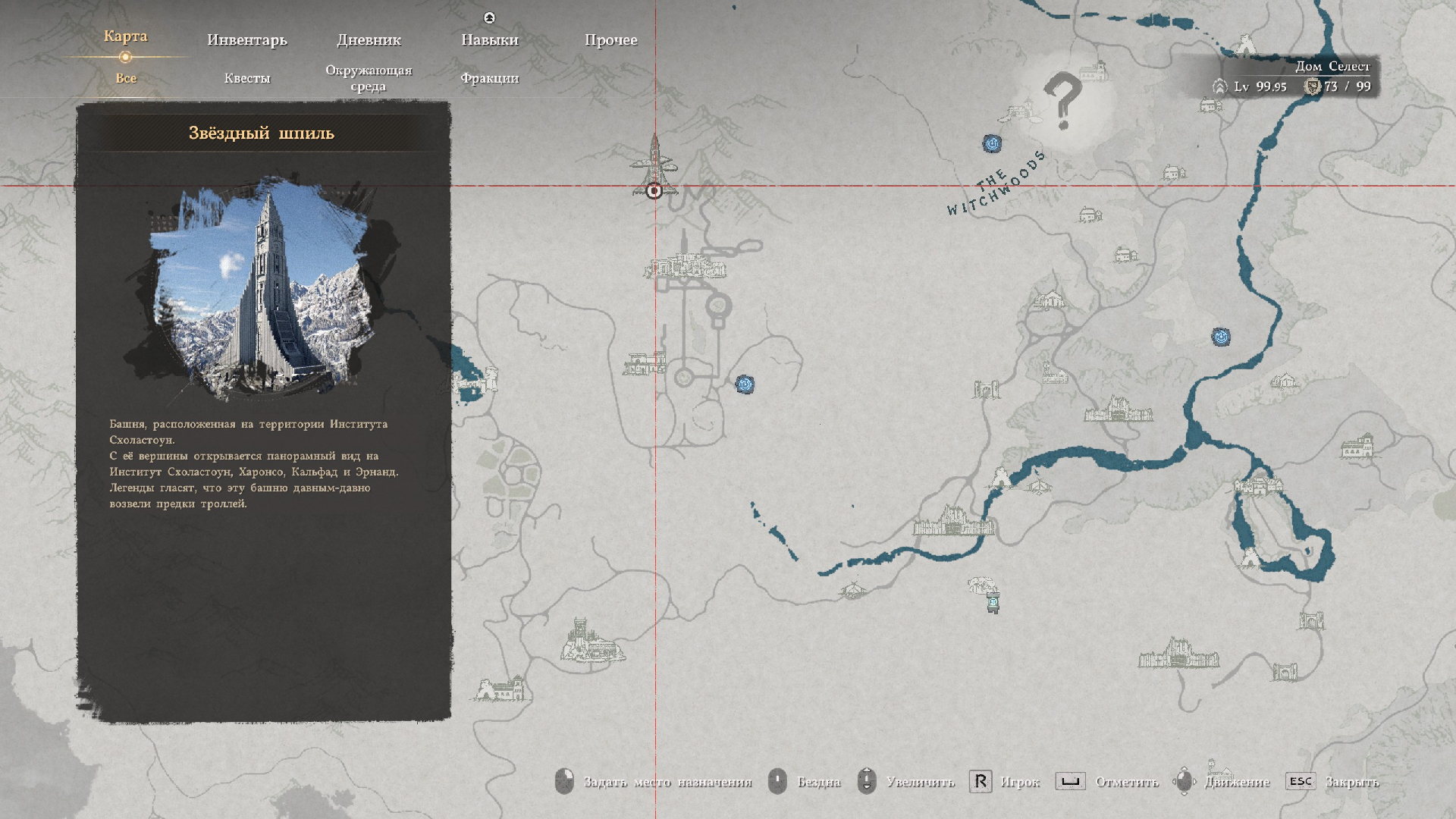Click the Lv 99.95 level indicator
The image size is (1456, 819).
pyautogui.click(x=1250, y=86)
